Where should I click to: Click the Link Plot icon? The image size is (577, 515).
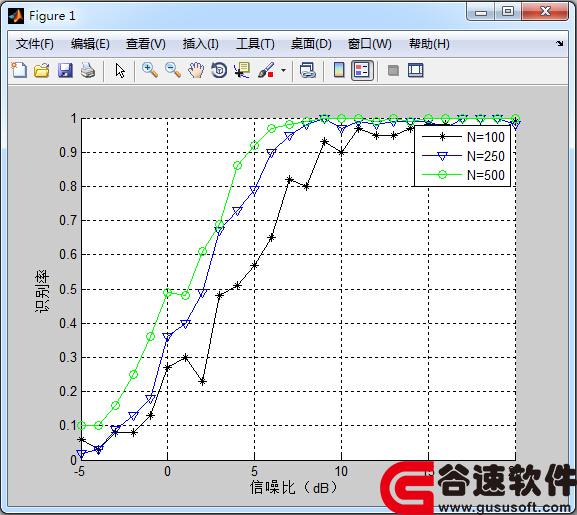(308, 70)
